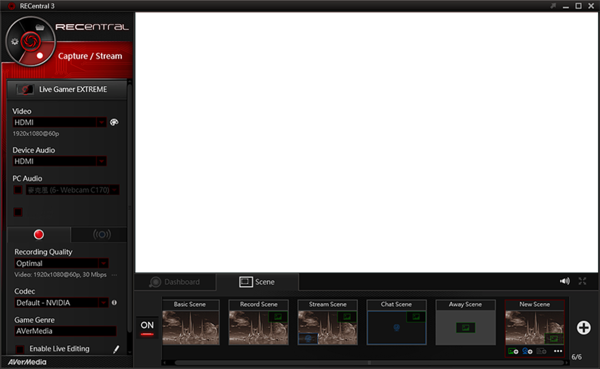This screenshot has height=369, width=600.
Task: Enable the PC Audio checkbox
Action: click(x=18, y=190)
